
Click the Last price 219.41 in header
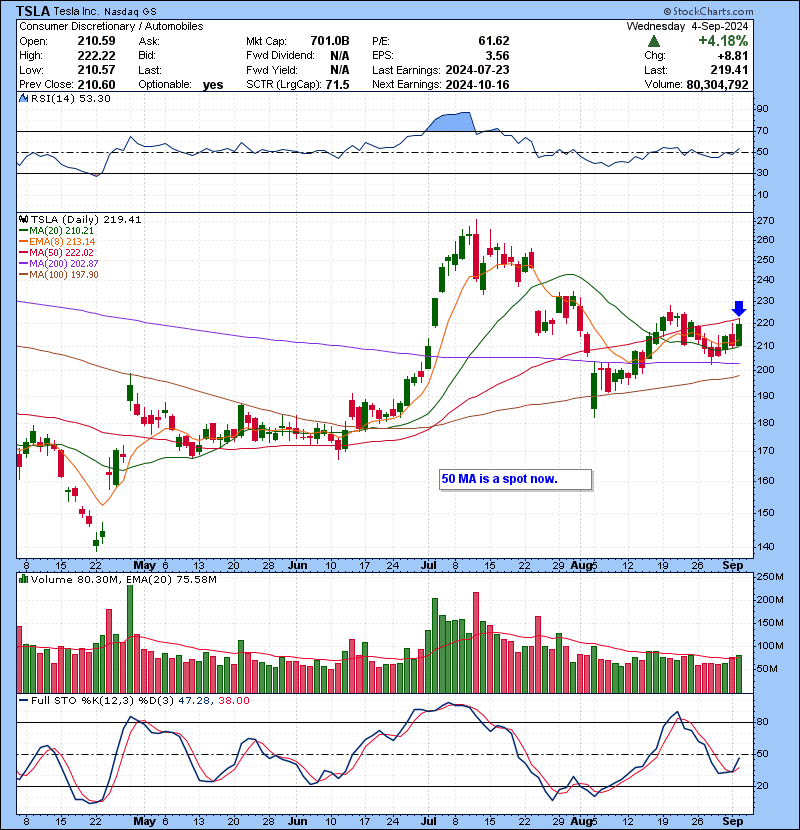click(729, 70)
